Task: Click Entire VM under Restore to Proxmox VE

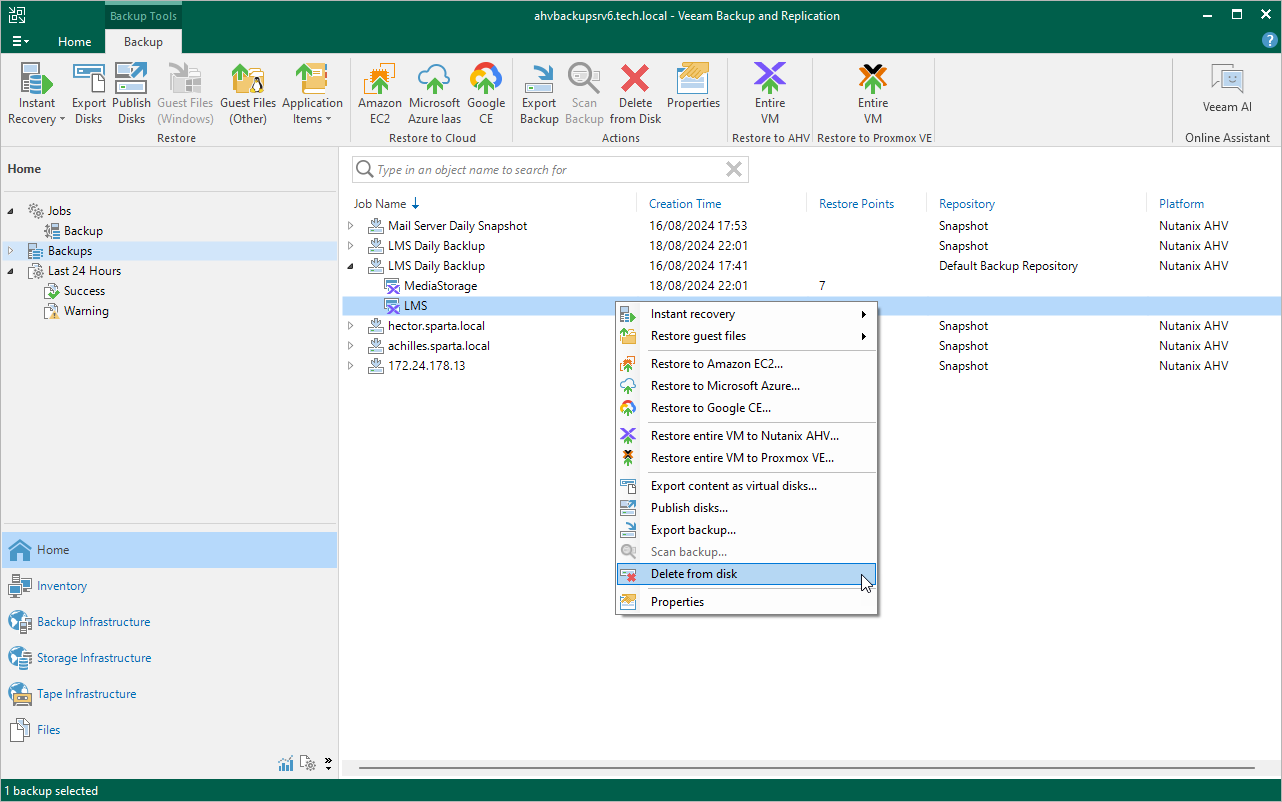Action: 873,94
